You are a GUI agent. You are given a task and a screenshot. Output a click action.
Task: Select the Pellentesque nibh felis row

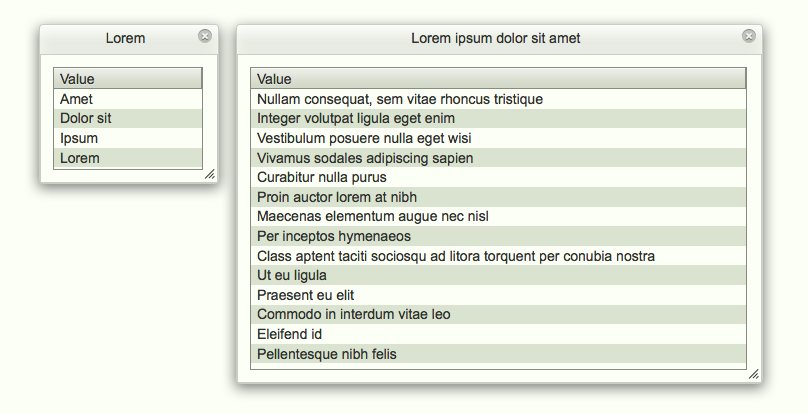[x=498, y=354]
